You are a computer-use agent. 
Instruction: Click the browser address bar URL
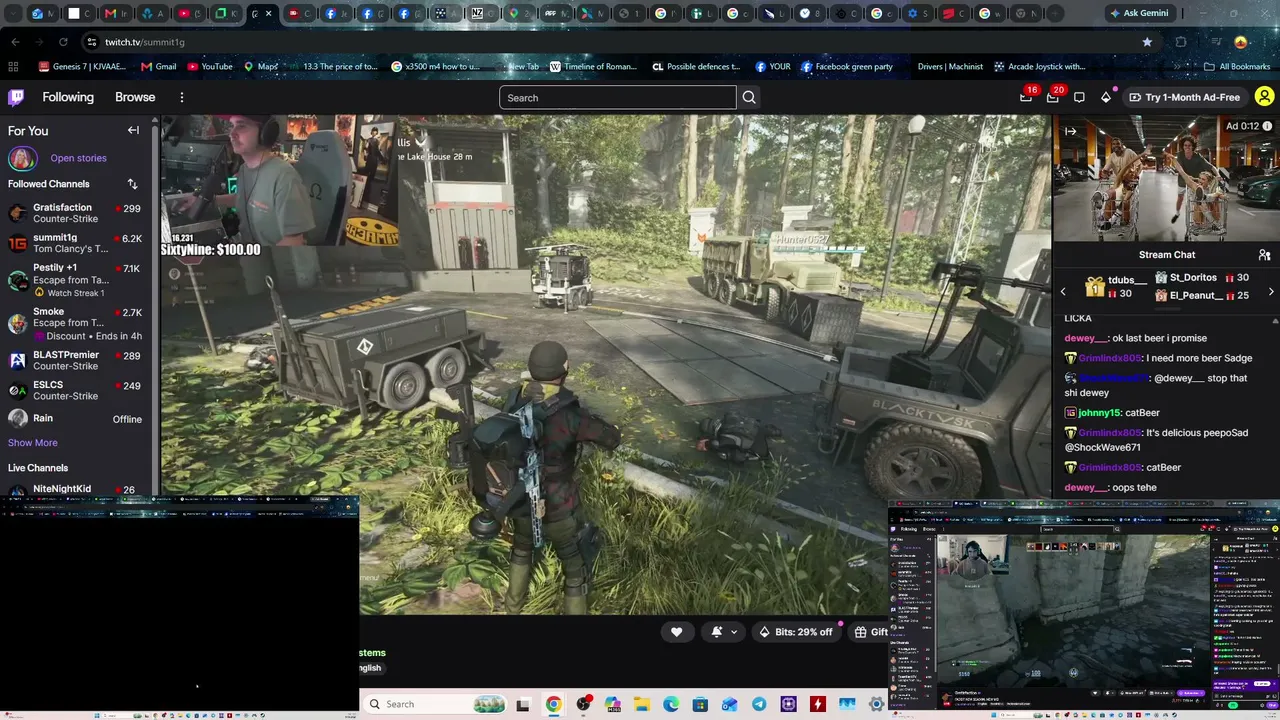145,42
